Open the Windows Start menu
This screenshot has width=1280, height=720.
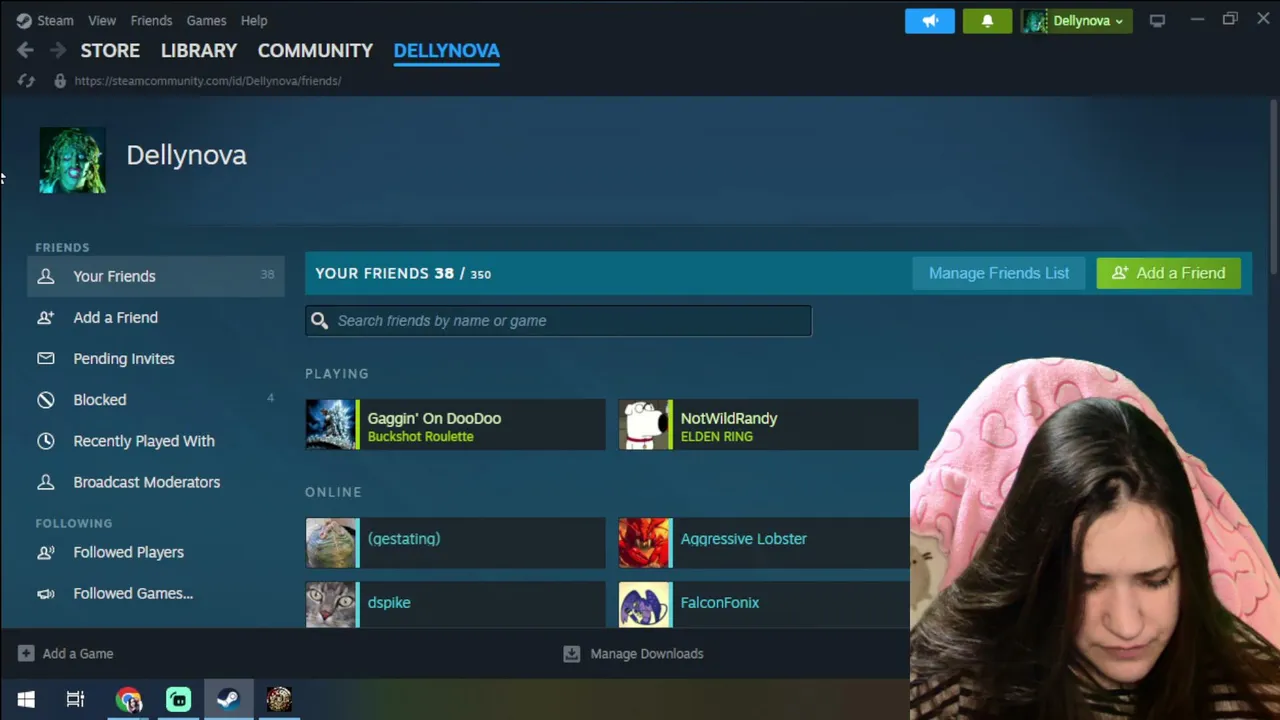[26, 700]
